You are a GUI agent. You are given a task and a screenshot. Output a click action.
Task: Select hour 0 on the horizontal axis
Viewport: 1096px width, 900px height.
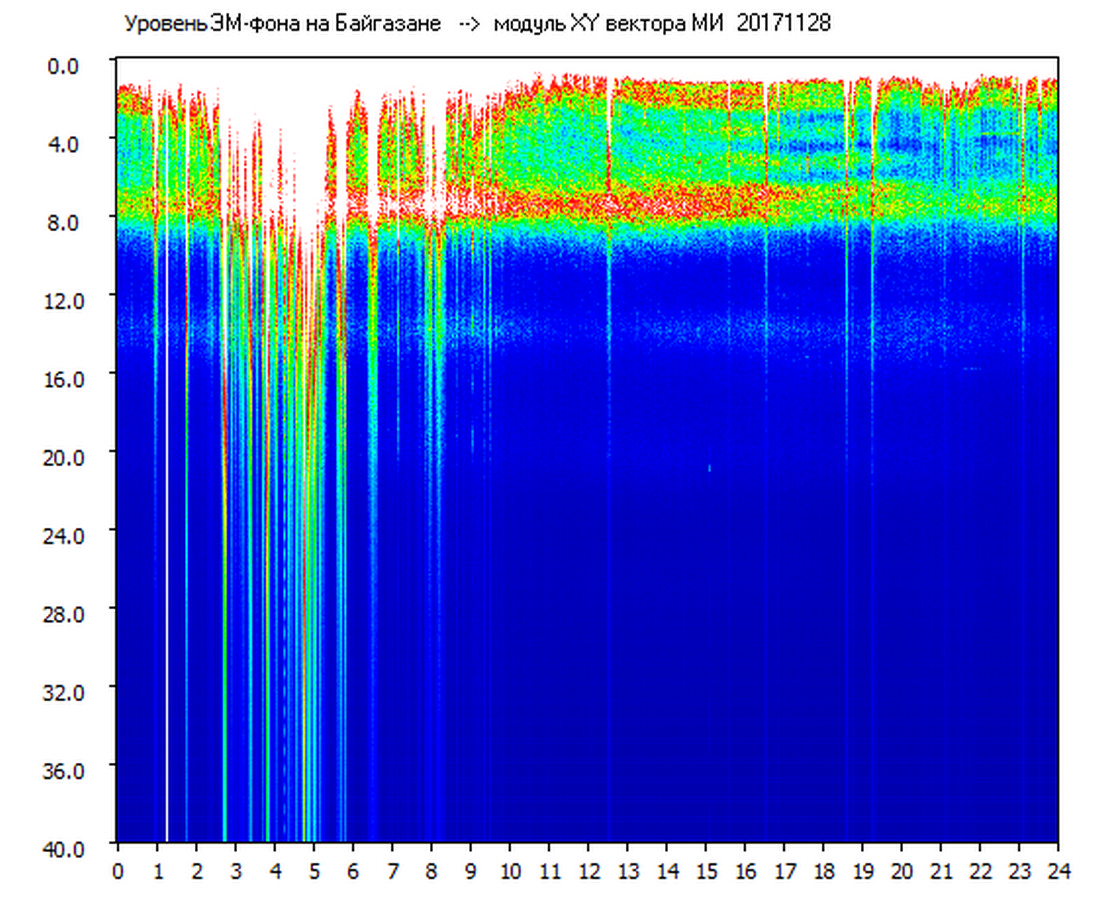coord(118,871)
